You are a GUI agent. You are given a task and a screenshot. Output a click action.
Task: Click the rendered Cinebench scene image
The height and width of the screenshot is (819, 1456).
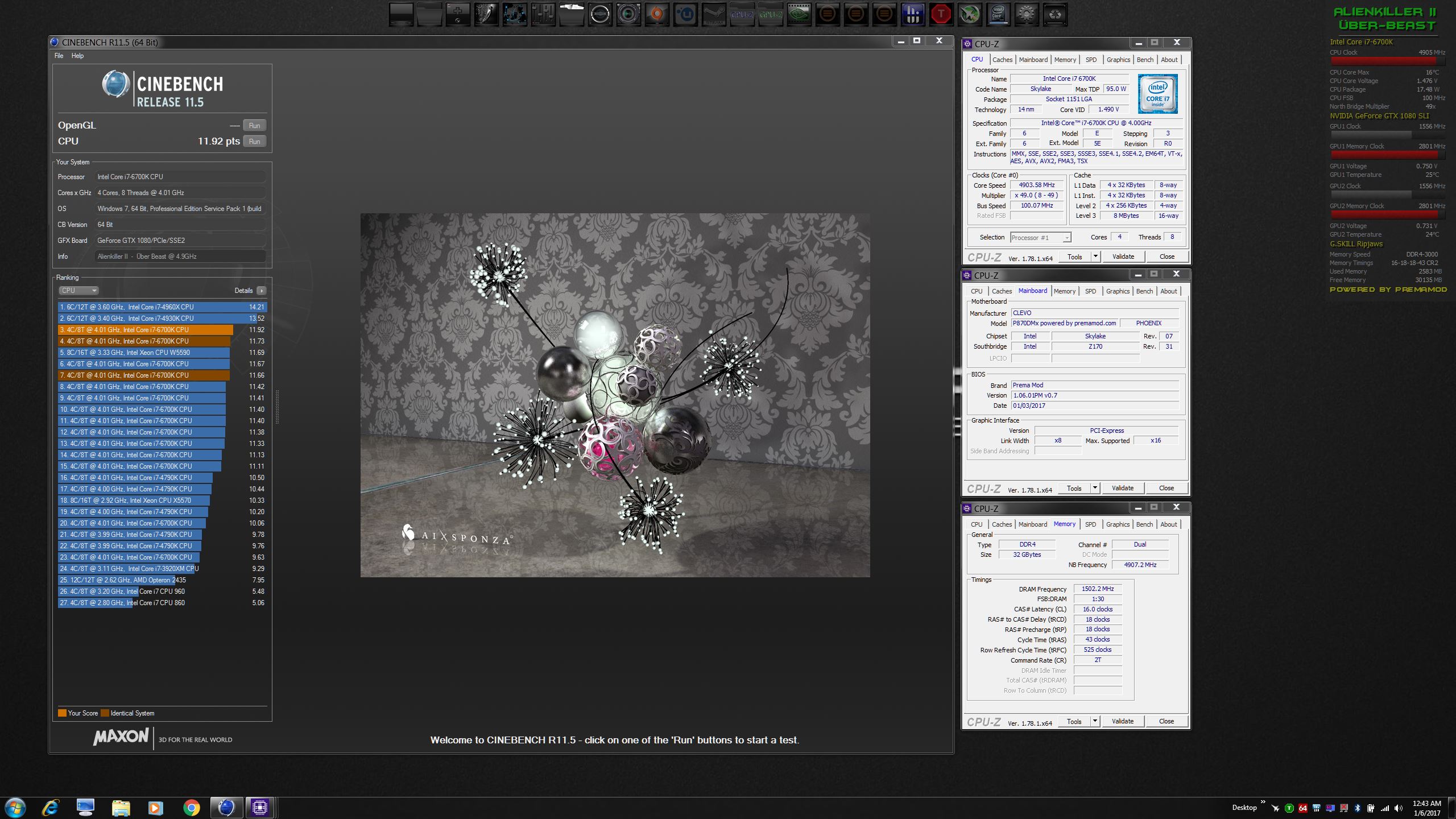615,395
